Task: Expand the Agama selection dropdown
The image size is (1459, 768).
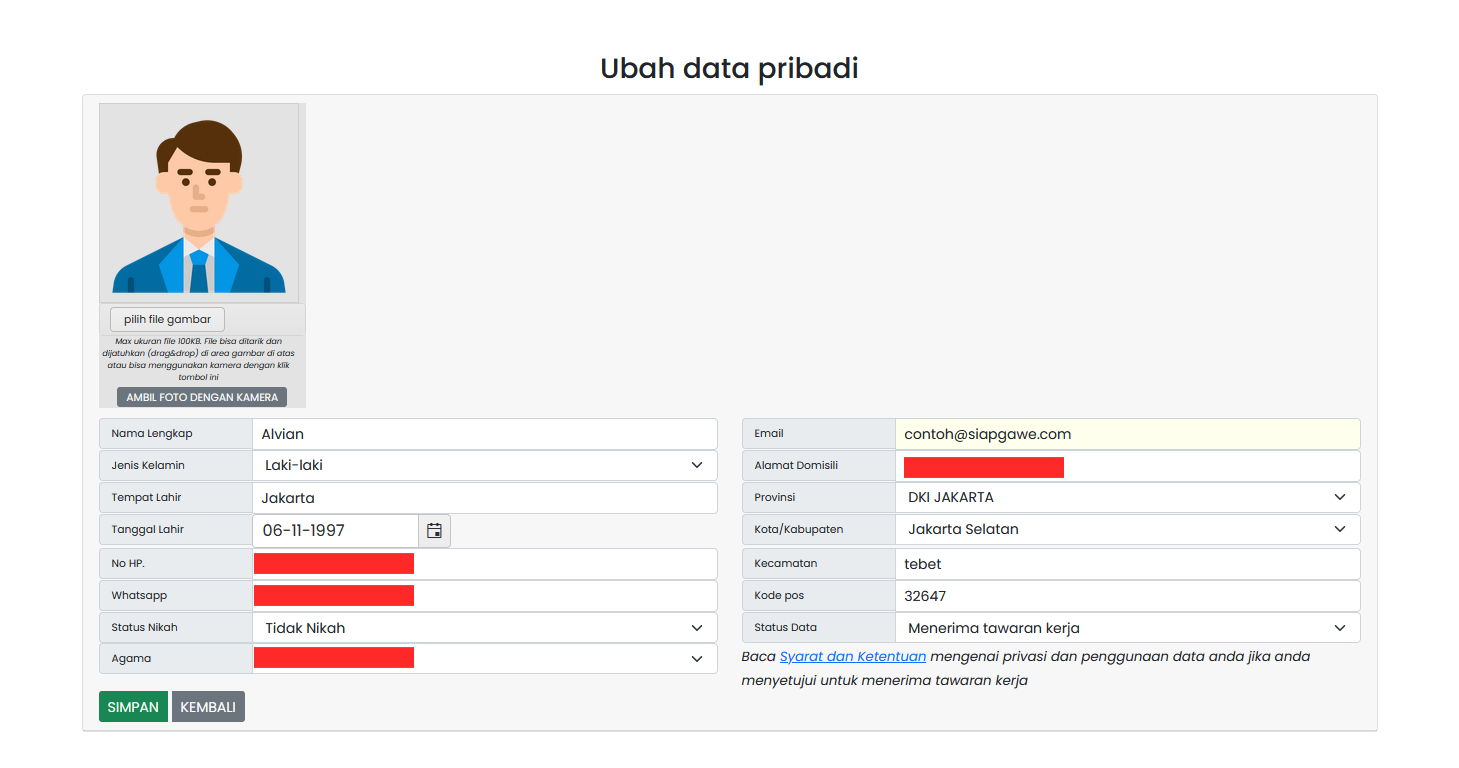Action: (485, 659)
